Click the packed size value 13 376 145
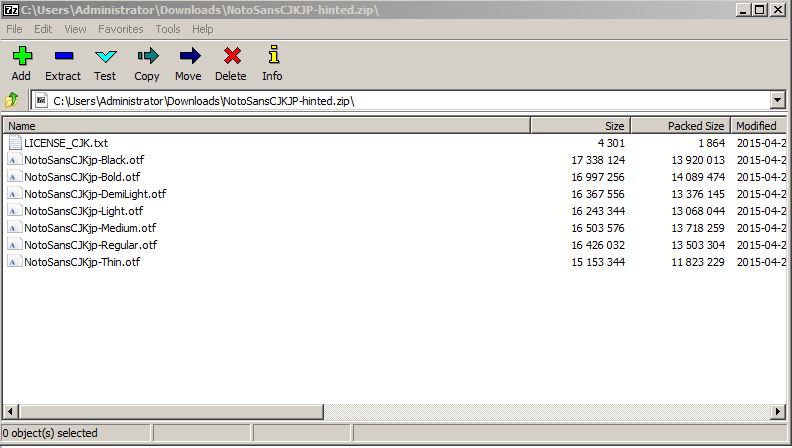 (x=698, y=194)
